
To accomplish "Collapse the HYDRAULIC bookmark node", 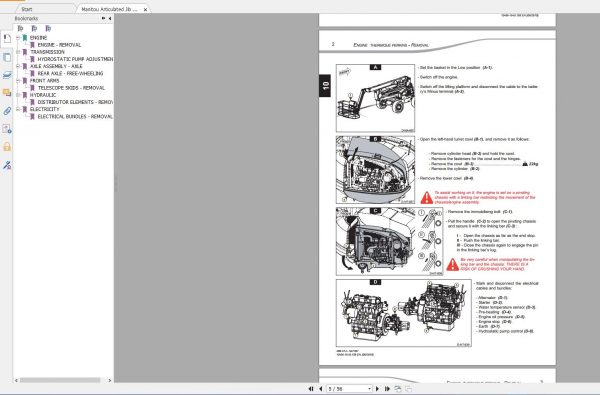I will pos(18,95).
